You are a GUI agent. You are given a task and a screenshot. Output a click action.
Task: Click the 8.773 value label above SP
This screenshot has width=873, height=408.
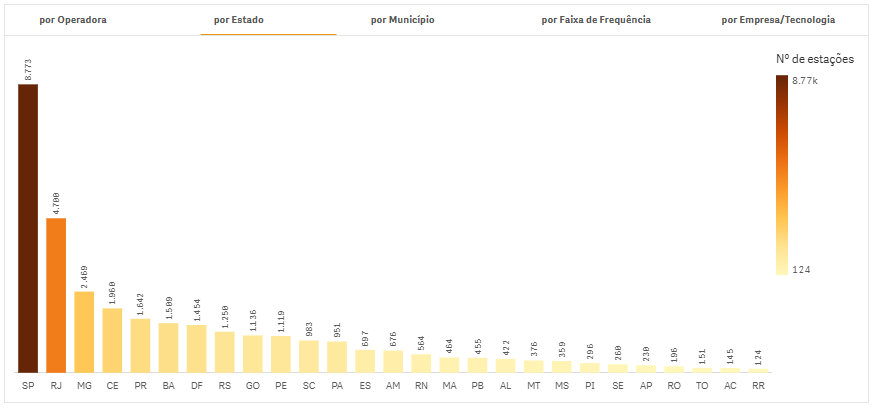[29, 69]
